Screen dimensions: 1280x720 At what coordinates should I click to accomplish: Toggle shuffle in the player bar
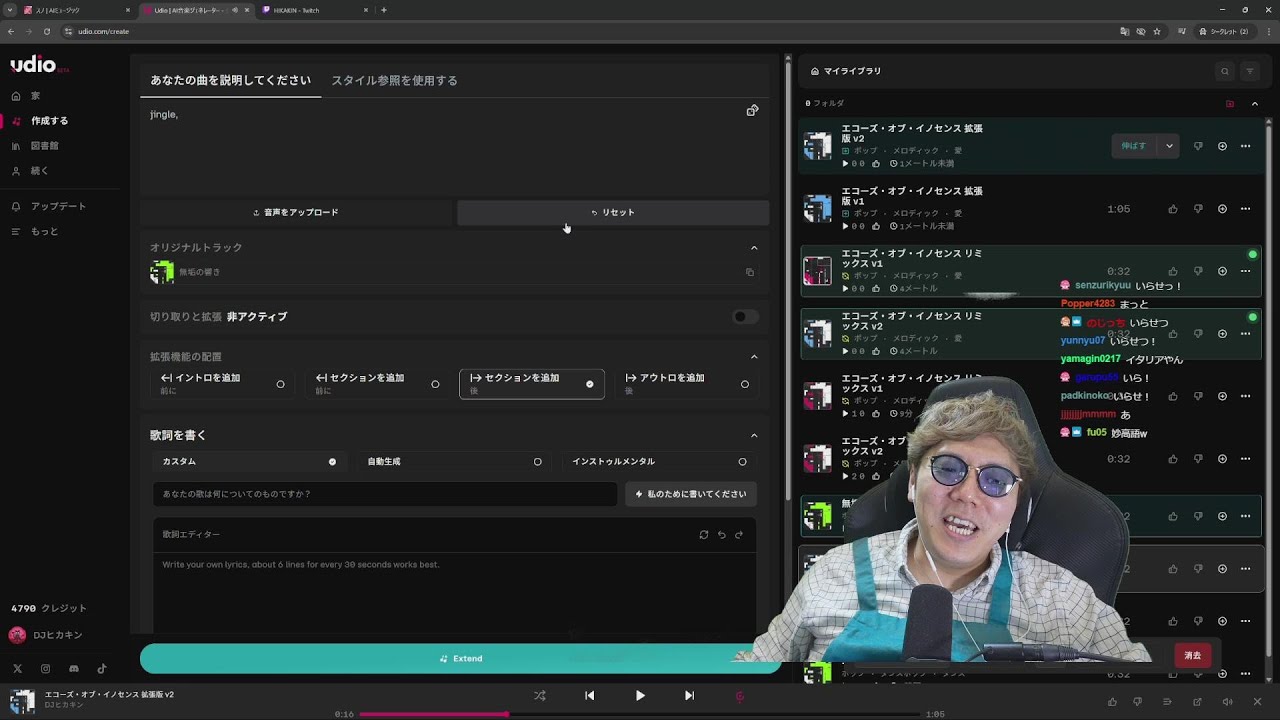pyautogui.click(x=540, y=696)
